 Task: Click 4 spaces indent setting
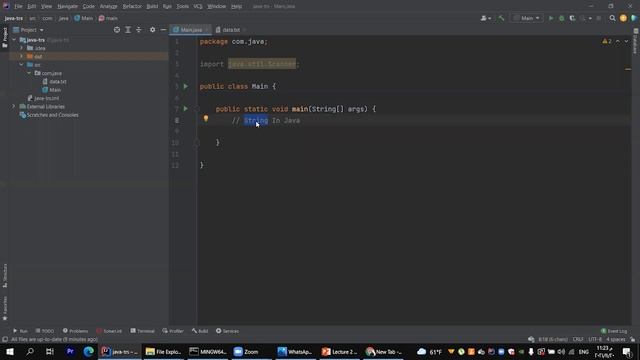click(x=616, y=339)
